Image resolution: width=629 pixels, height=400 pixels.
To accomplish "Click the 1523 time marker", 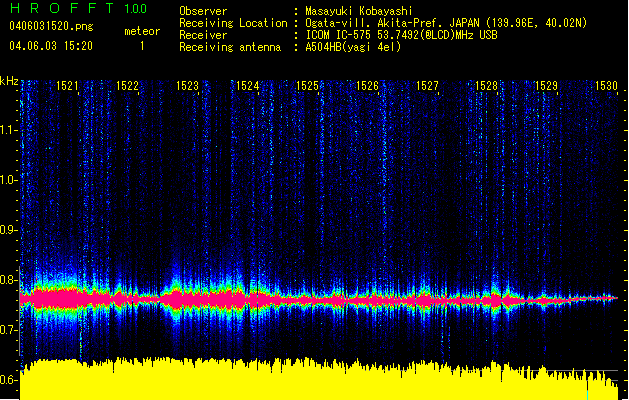I will pyautogui.click(x=187, y=86).
